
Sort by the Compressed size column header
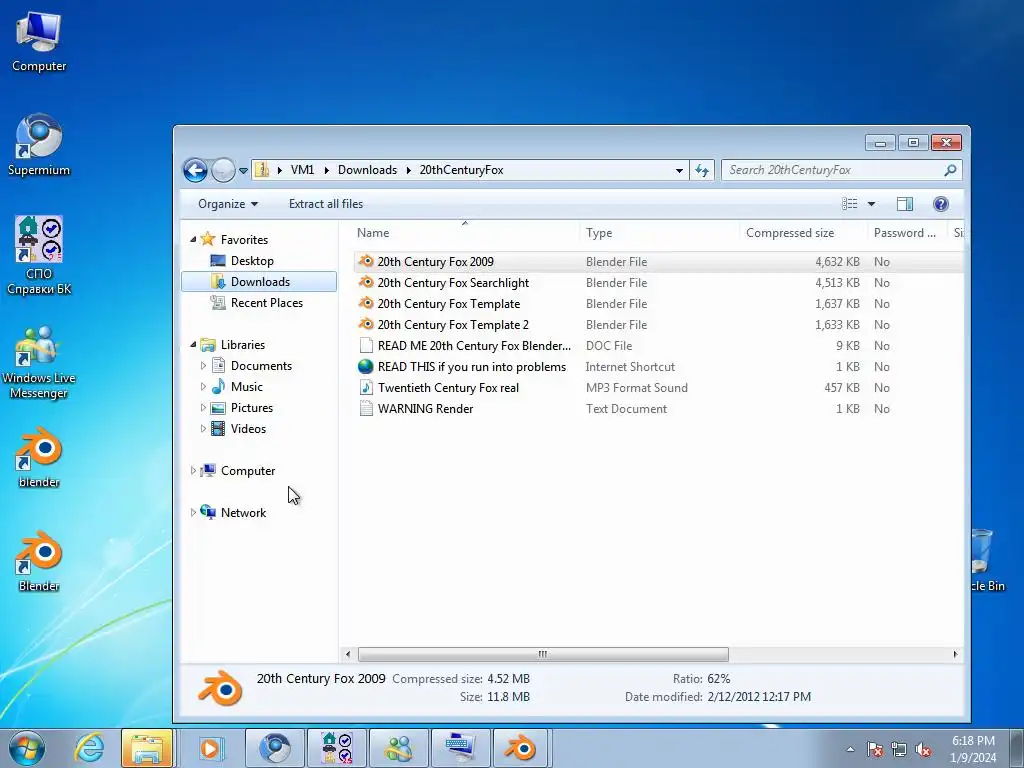pyautogui.click(x=803, y=232)
